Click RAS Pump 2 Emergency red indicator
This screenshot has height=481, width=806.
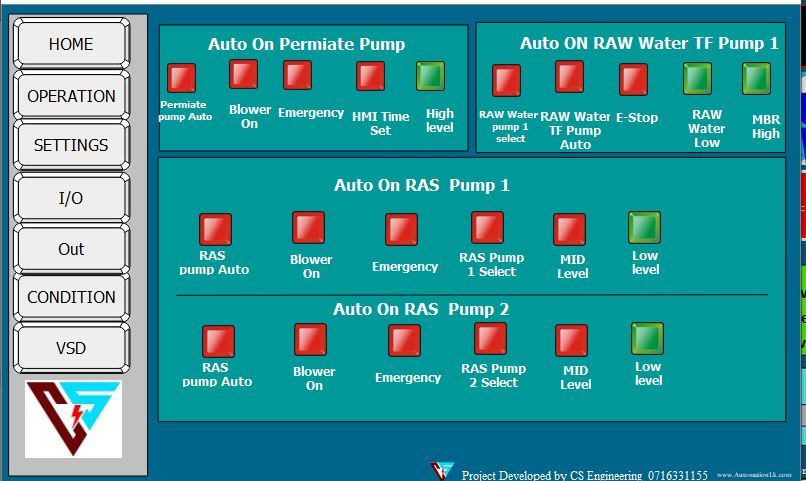coord(404,341)
